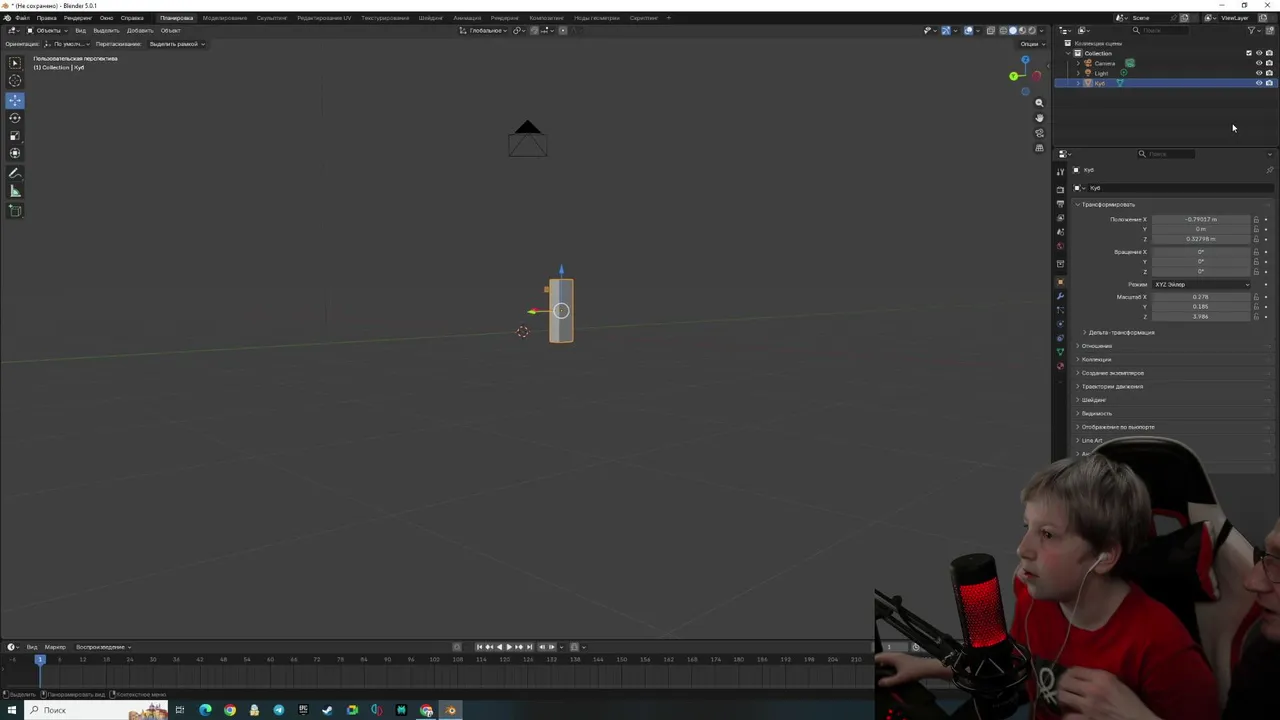Screen dimensions: 1280x720
Task: Disable Light in renders icon
Action: point(1269,73)
